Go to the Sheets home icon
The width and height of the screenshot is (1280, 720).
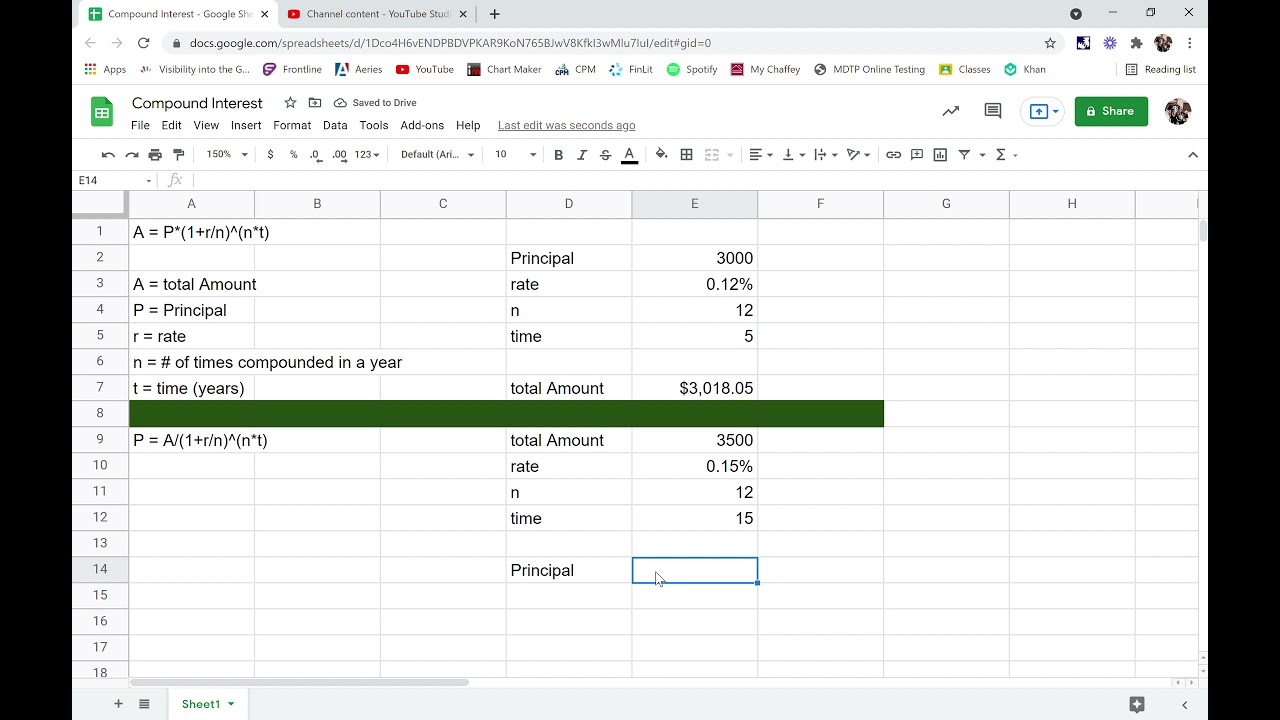(x=102, y=112)
